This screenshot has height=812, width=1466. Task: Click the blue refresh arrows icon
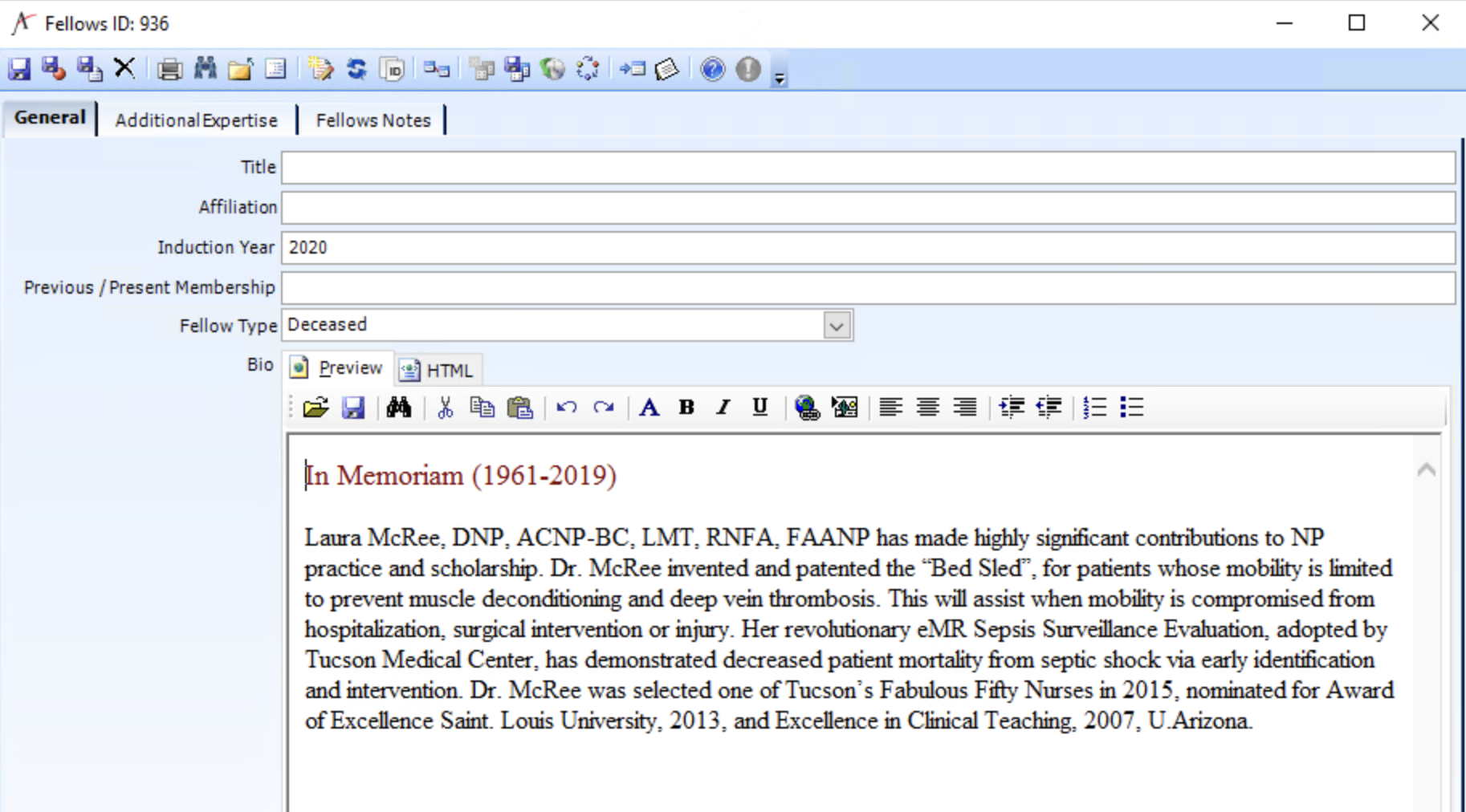click(x=356, y=70)
